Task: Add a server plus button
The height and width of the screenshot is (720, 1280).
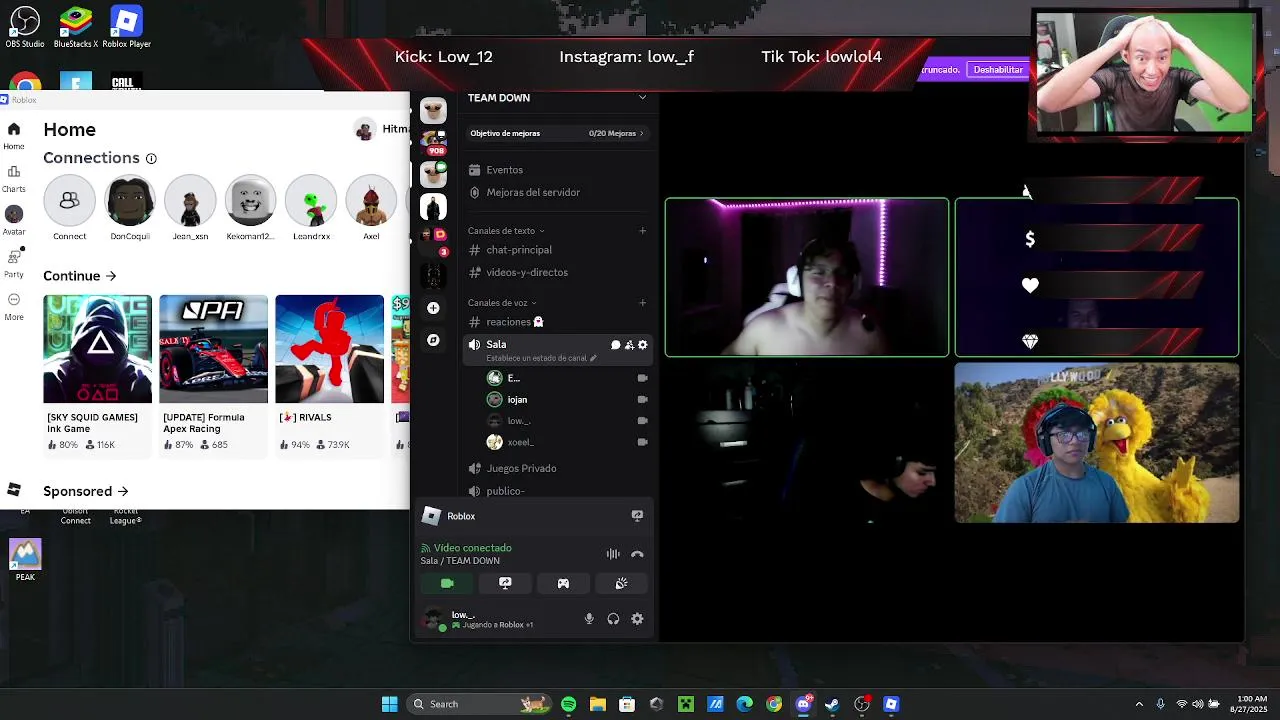Action: coord(433,308)
